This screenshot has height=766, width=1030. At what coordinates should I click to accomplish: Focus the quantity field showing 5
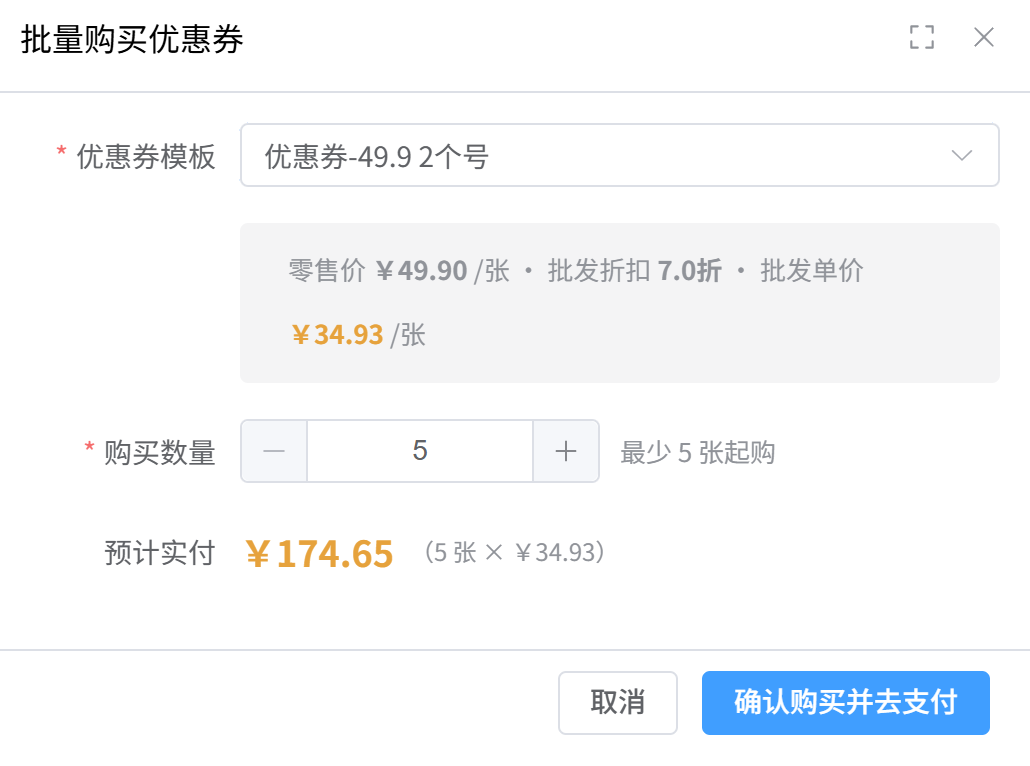[x=420, y=451]
